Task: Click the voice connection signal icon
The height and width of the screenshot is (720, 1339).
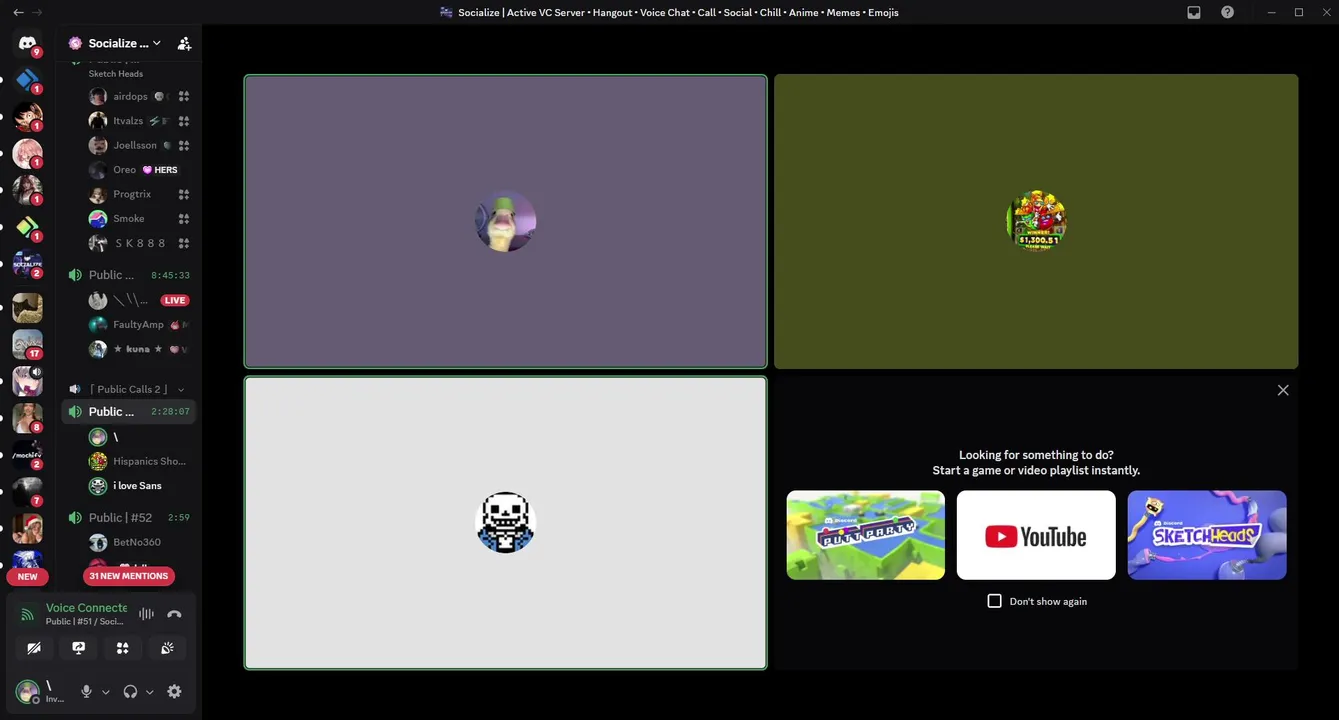Action: point(28,614)
